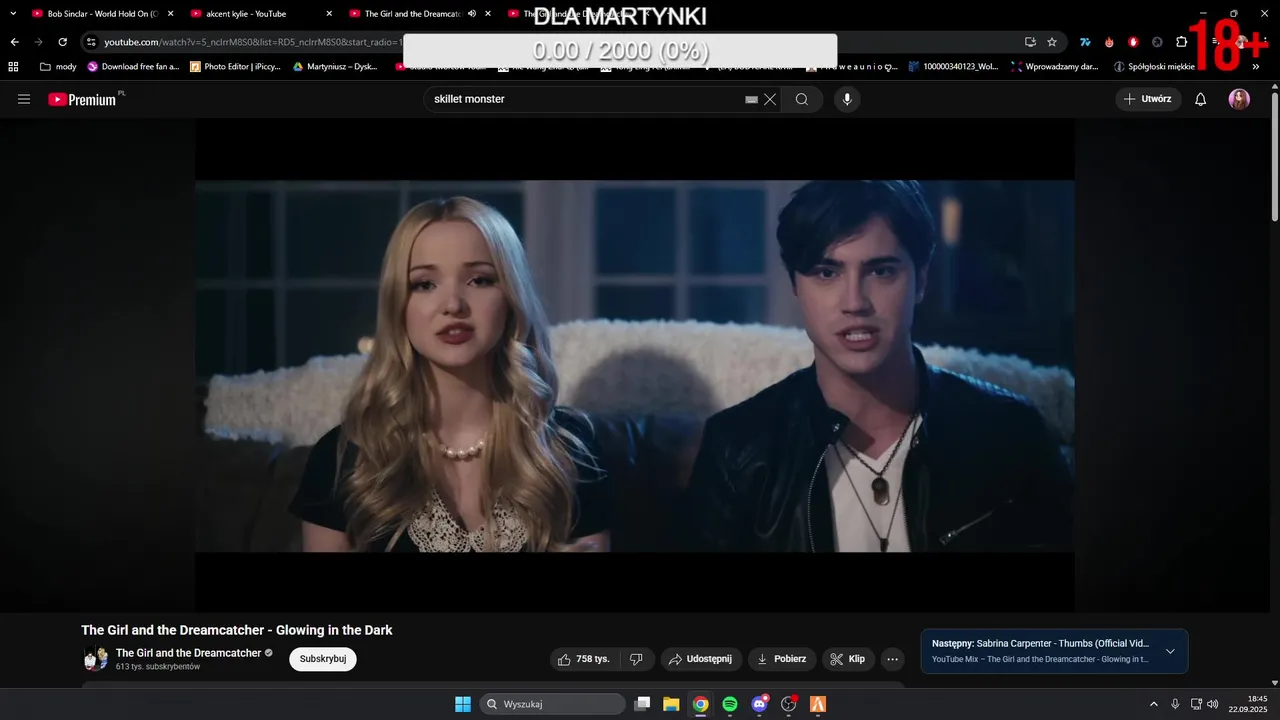Go back in browser history

(14, 42)
